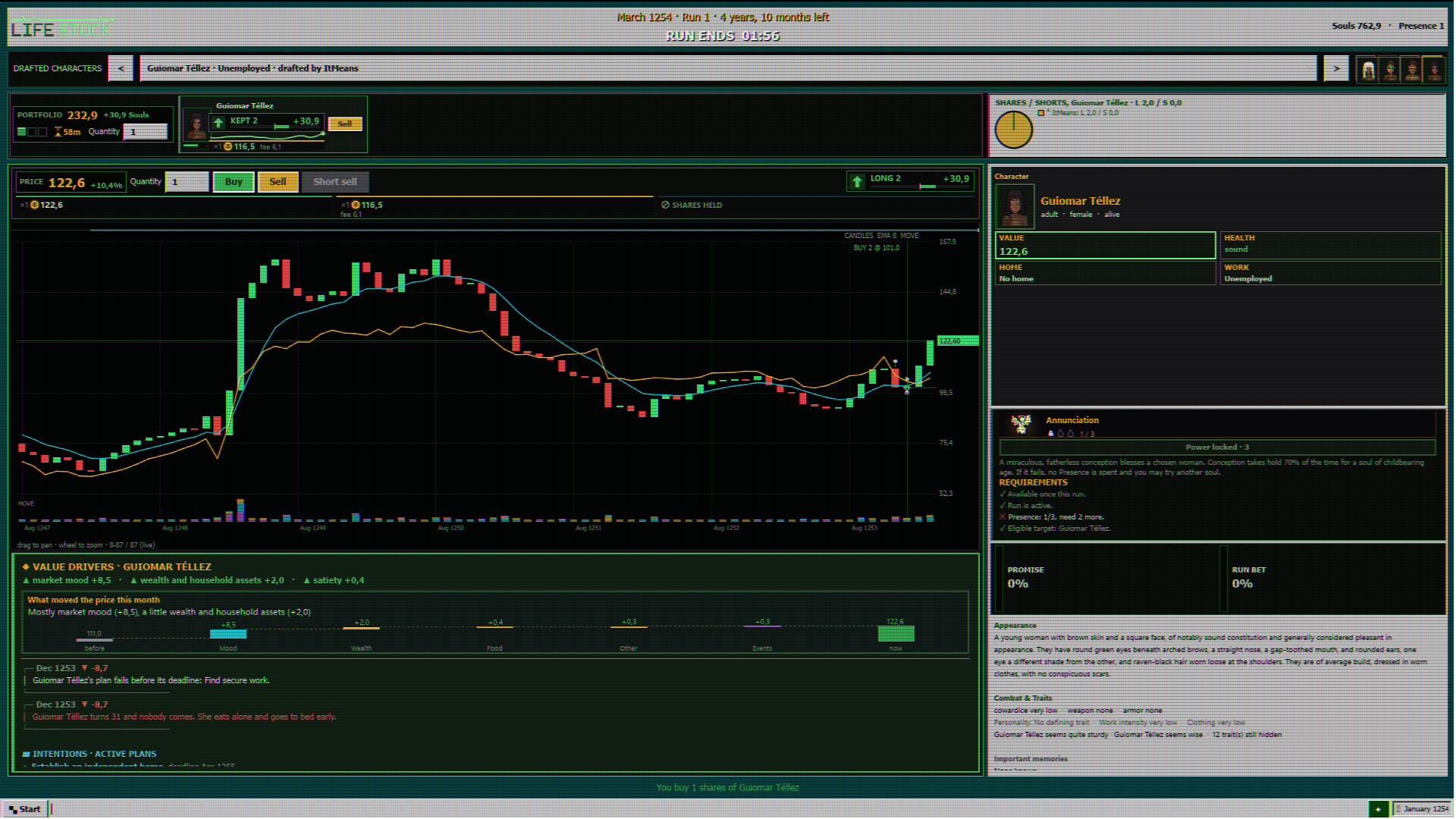
Task: Toggle the EMA 8 chart overlay
Action: pyautogui.click(x=886, y=236)
